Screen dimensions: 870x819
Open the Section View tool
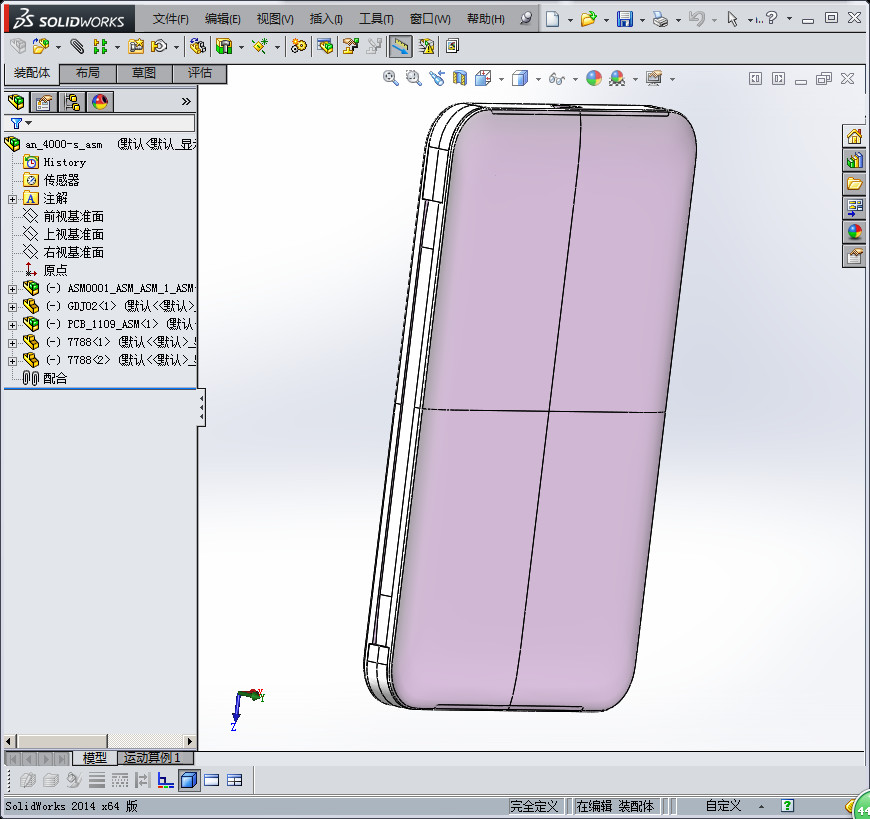pos(458,78)
